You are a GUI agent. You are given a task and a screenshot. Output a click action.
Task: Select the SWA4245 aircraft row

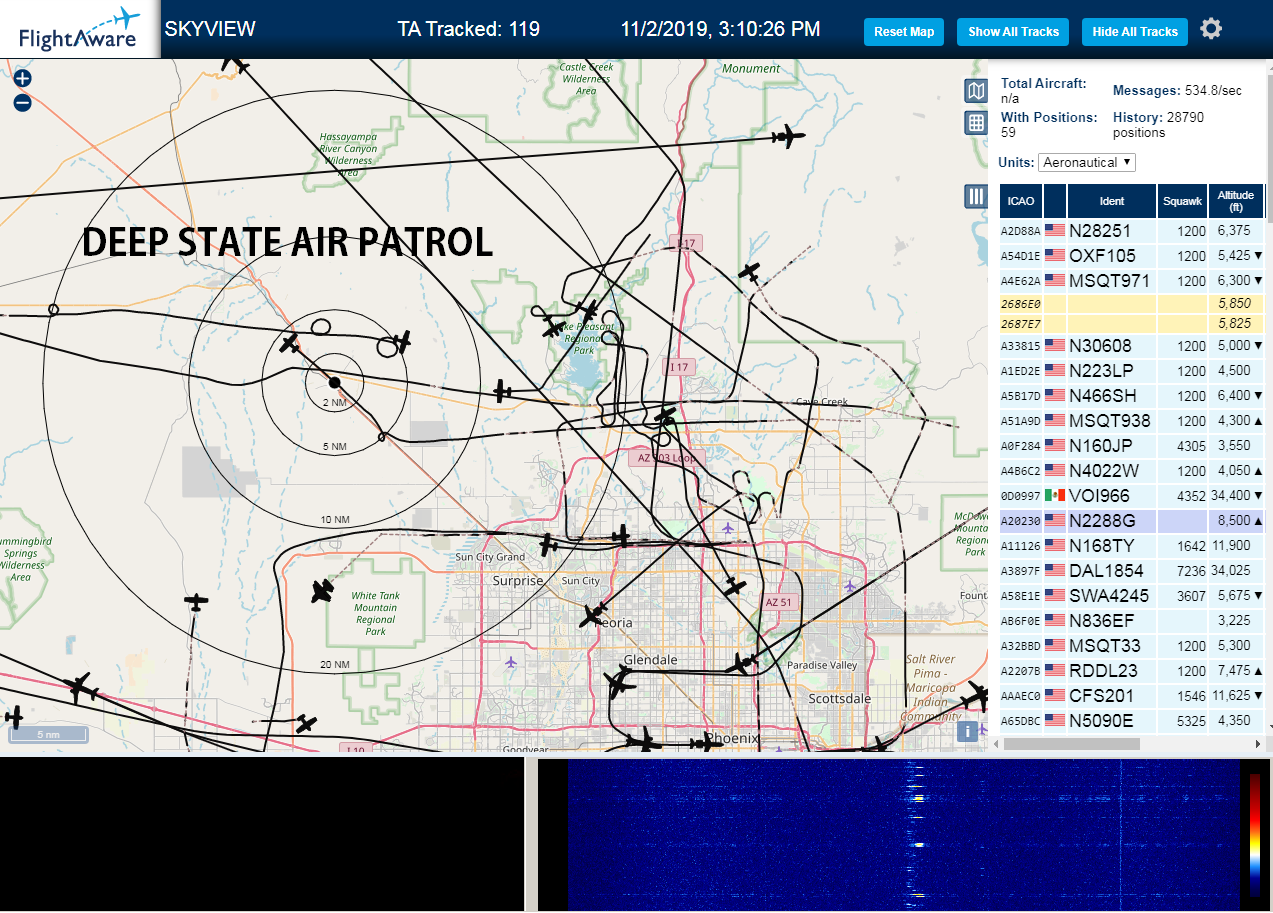point(1132,595)
